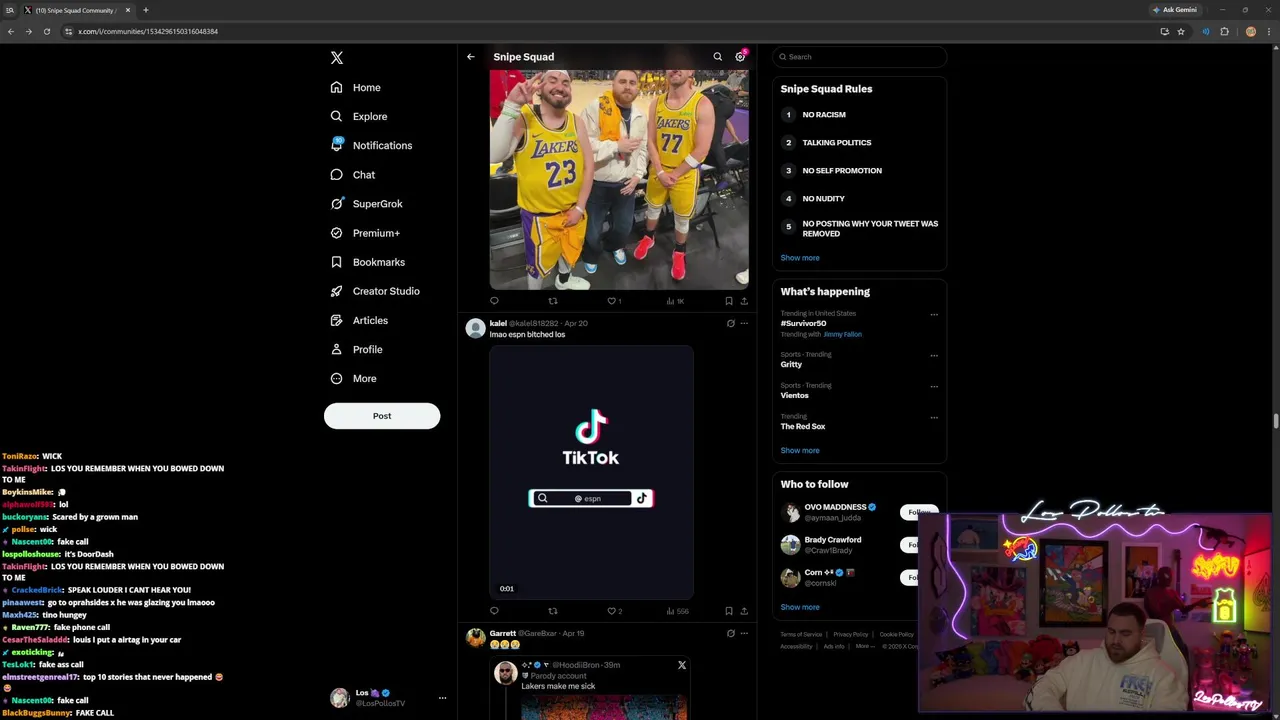Open the community members icon in header

pos(740,57)
